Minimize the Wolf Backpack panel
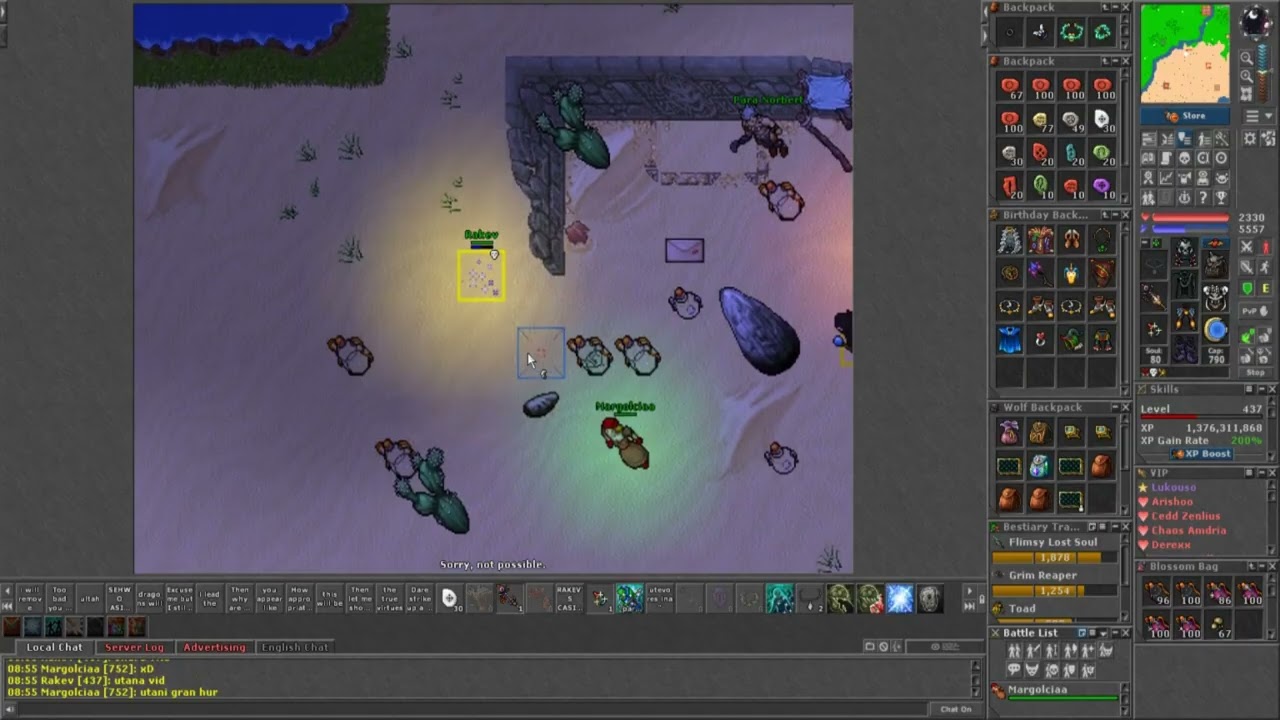This screenshot has height=720, width=1280. coord(1115,408)
